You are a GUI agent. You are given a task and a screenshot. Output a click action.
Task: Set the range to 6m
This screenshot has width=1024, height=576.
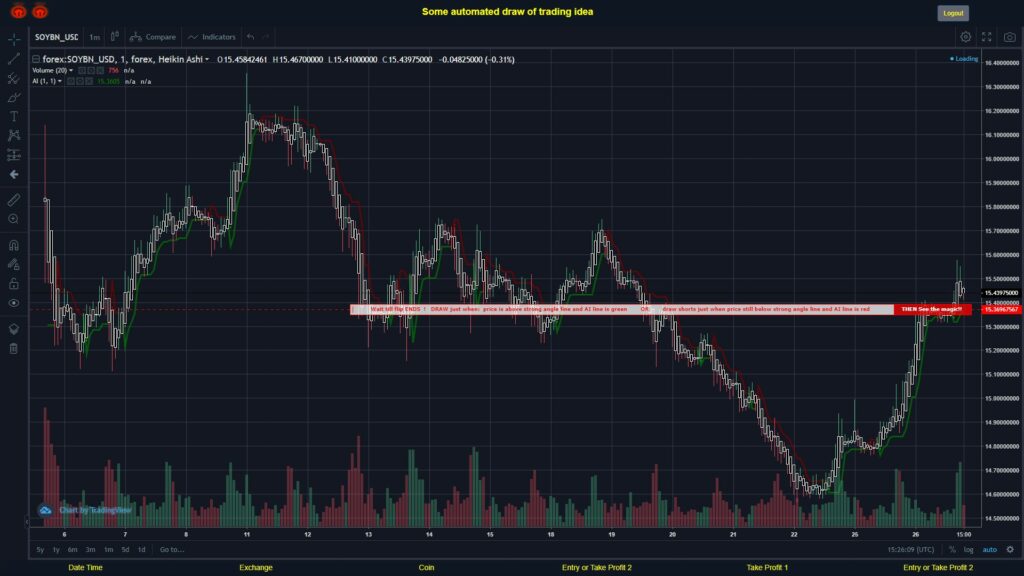pyautogui.click(x=72, y=550)
